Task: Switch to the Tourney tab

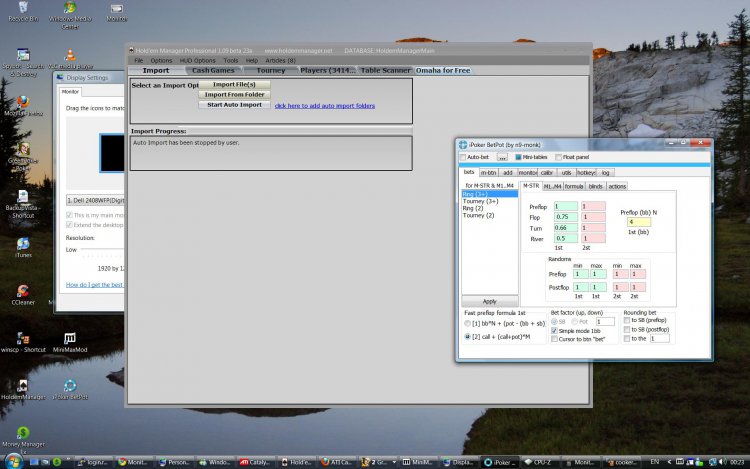Action: [x=271, y=70]
